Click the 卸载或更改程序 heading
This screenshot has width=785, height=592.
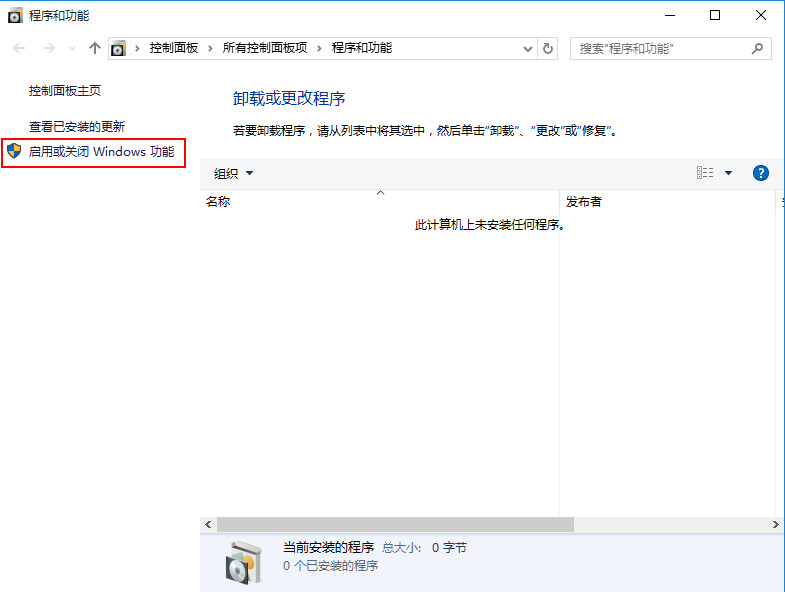(x=289, y=98)
